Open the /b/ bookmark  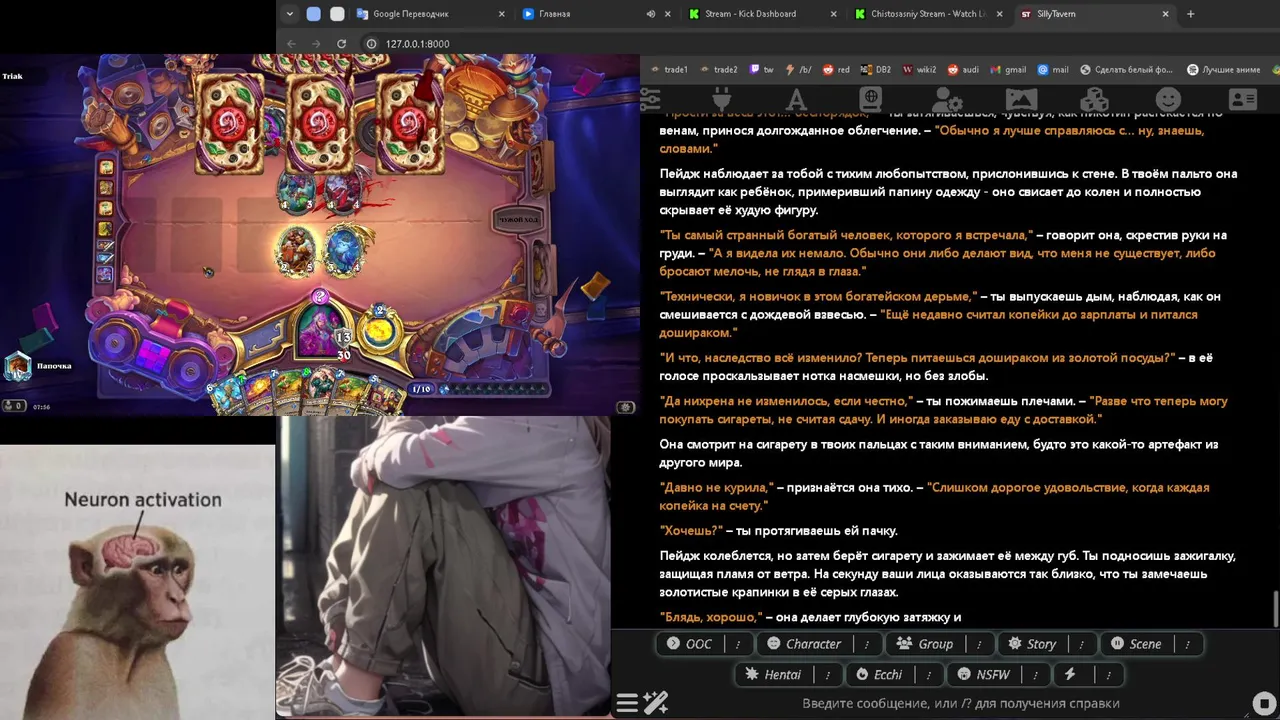(x=799, y=70)
